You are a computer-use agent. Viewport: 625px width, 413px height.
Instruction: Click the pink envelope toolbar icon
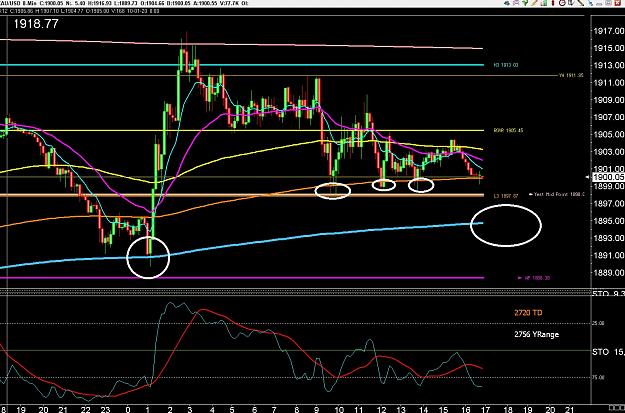tap(516, 3)
